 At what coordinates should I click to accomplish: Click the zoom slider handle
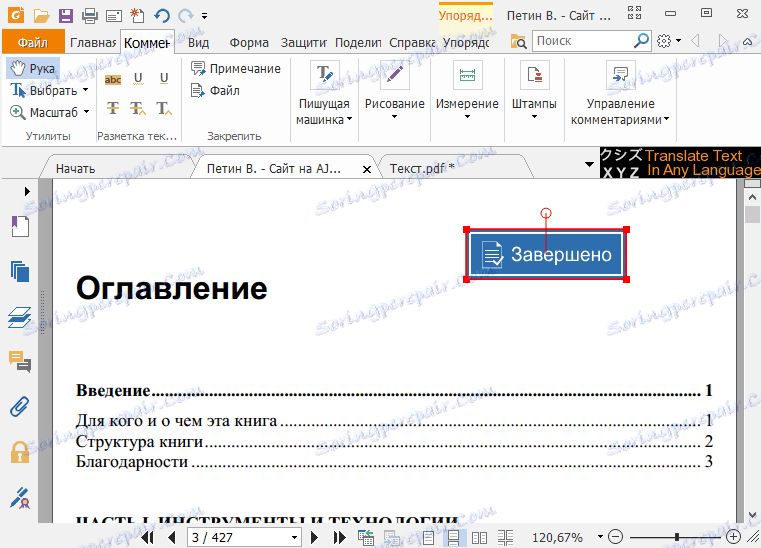coord(677,537)
